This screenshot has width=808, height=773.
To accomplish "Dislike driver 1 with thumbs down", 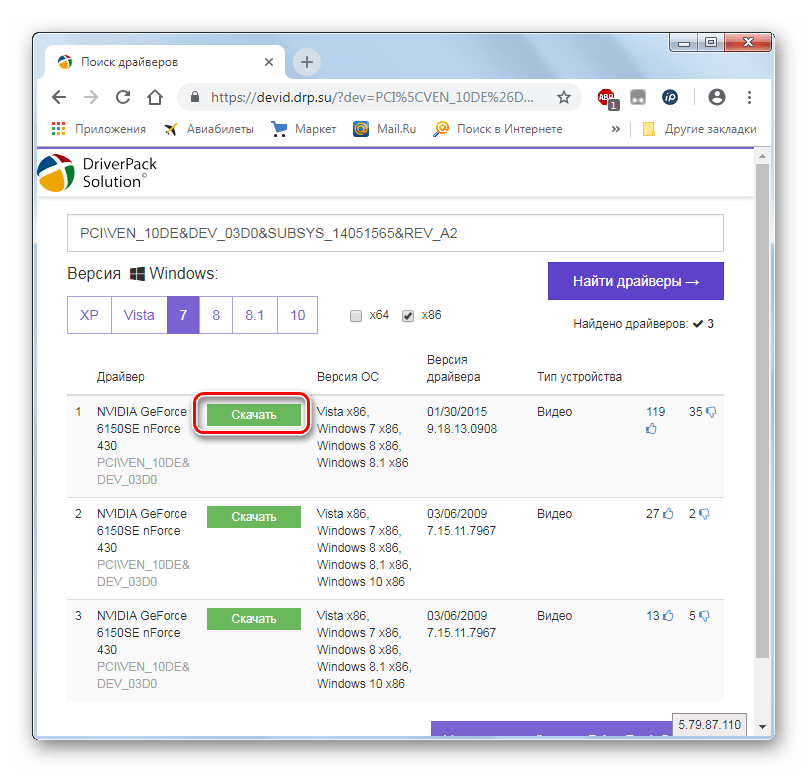I will click(x=711, y=412).
